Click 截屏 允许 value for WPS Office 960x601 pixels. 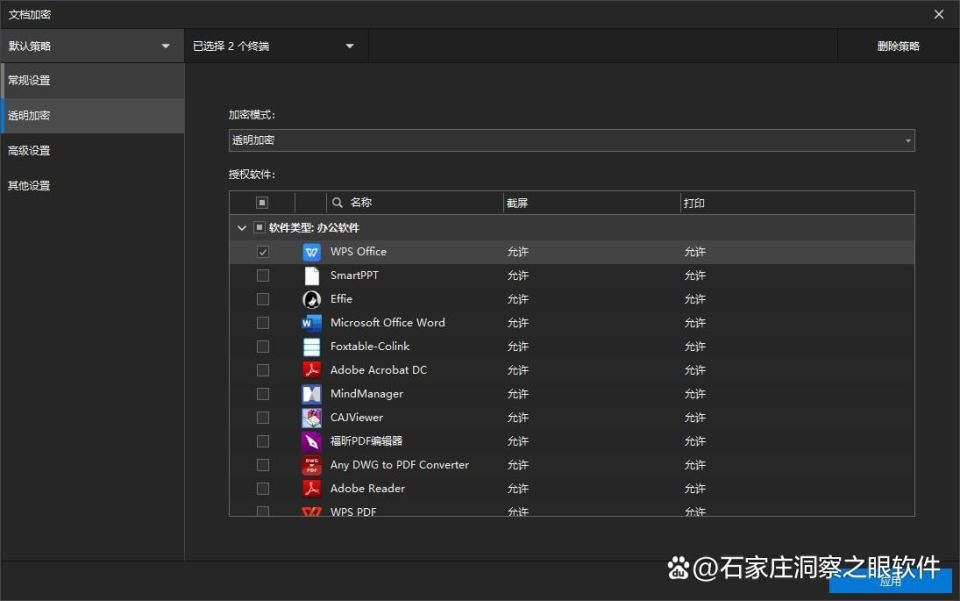[517, 252]
